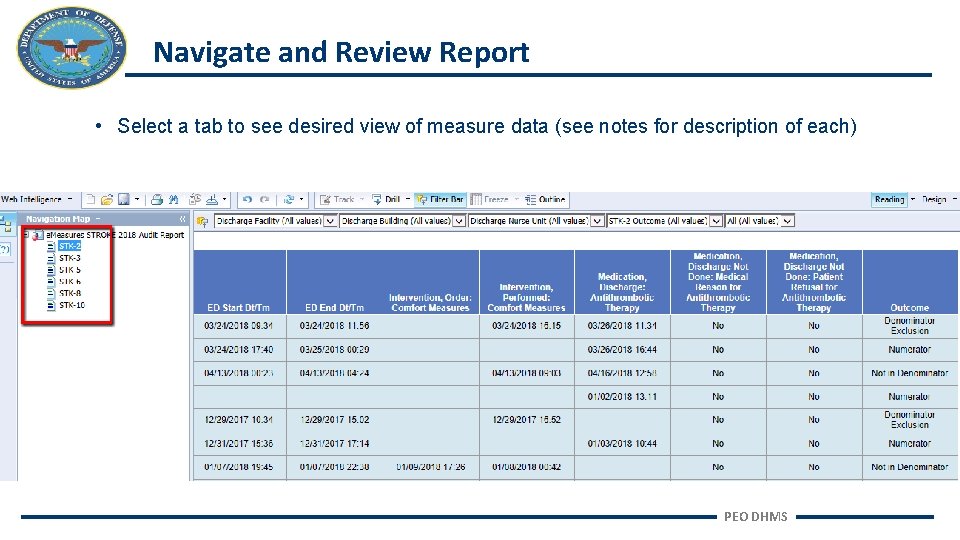
Task: Click the Freeze button
Action: [490, 200]
